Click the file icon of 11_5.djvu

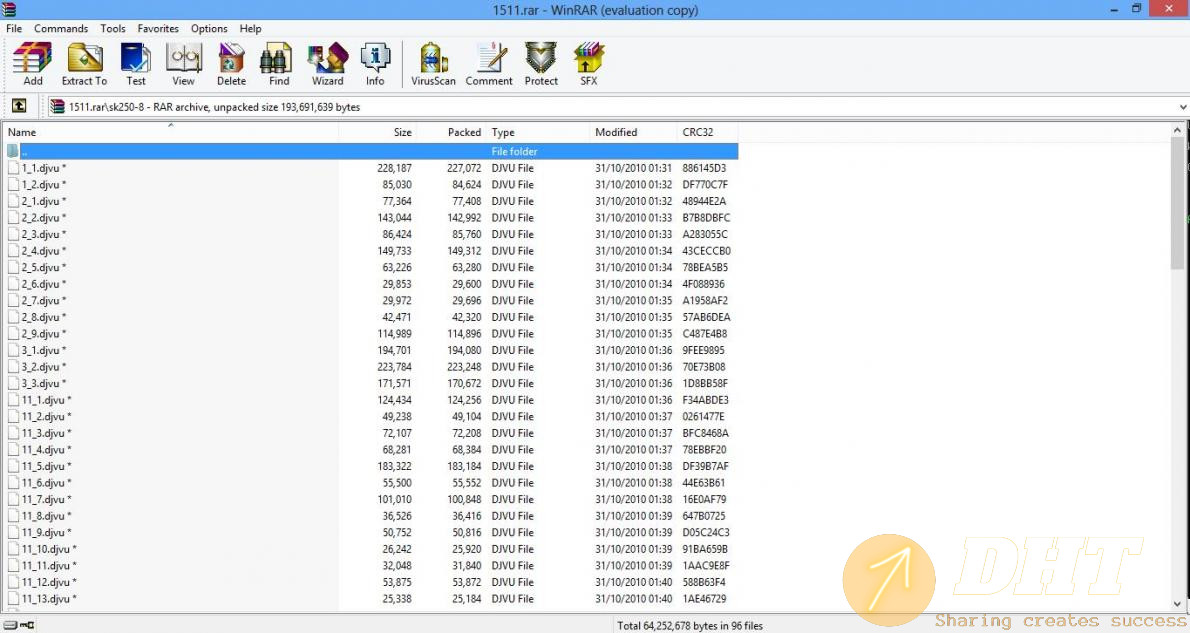pyautogui.click(x=13, y=466)
